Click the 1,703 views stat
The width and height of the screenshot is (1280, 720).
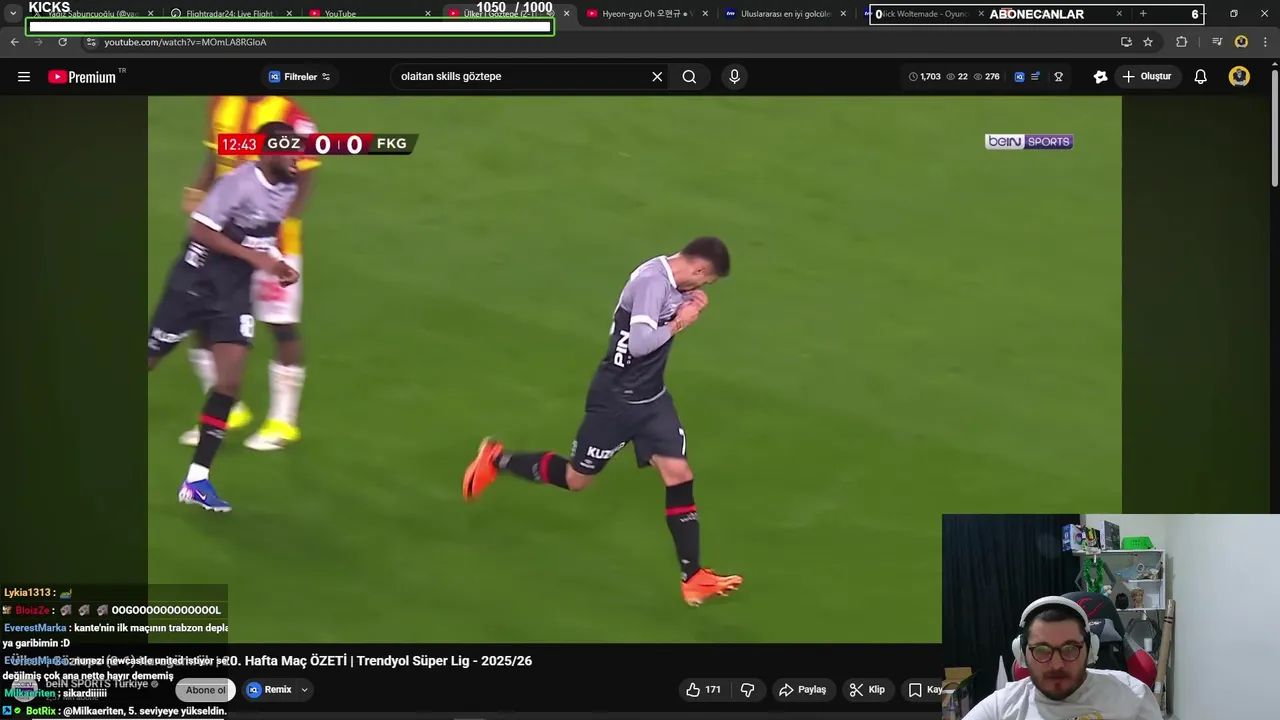point(925,77)
